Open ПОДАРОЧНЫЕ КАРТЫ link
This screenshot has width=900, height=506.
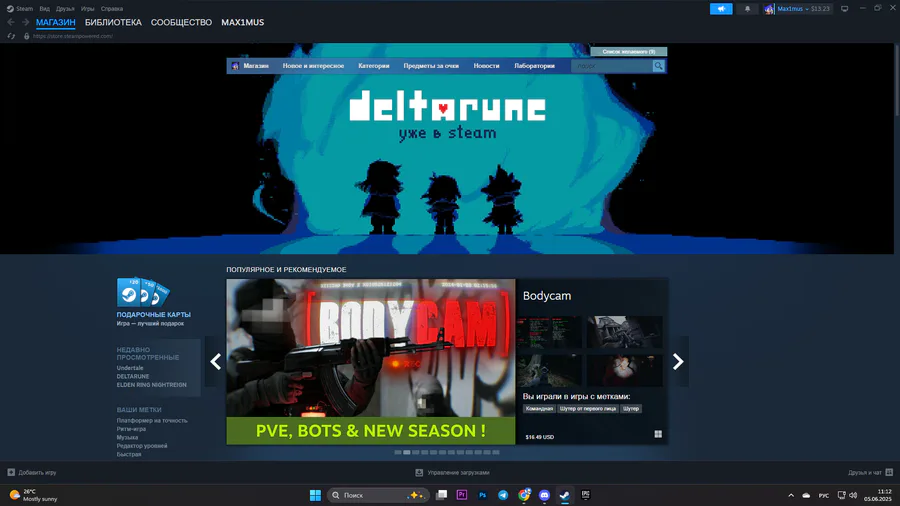(x=153, y=314)
